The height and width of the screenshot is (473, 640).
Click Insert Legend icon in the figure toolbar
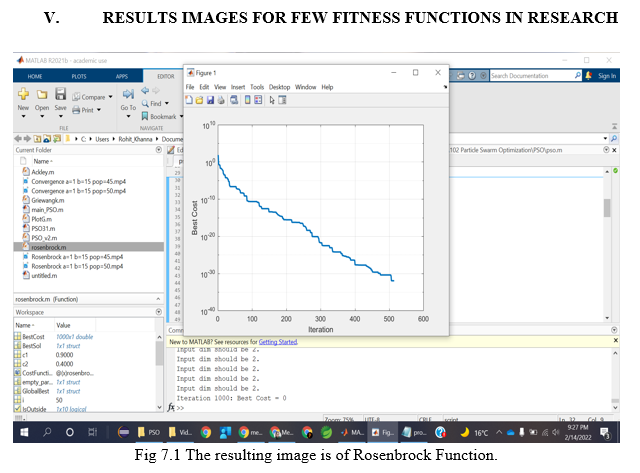pos(258,100)
